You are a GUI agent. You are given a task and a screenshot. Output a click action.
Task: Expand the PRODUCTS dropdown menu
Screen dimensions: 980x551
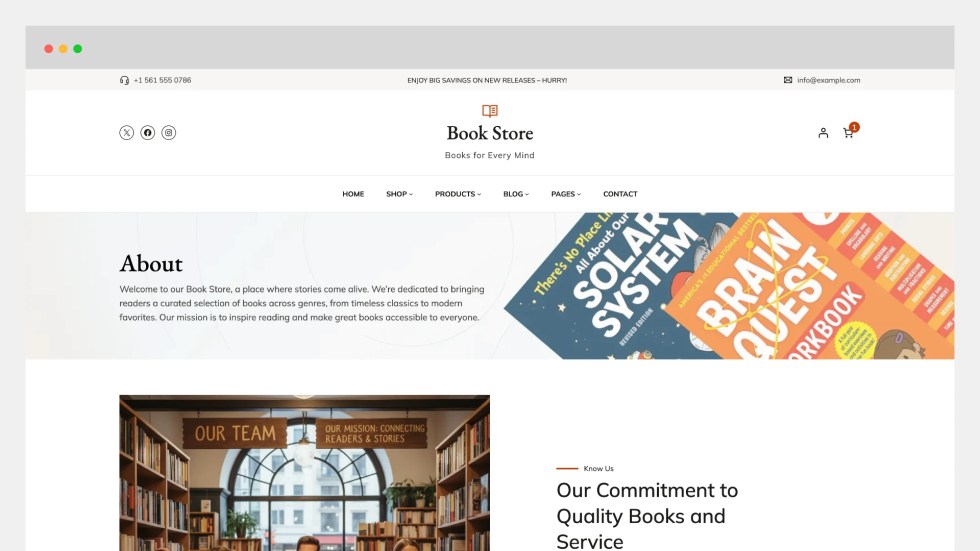point(458,194)
